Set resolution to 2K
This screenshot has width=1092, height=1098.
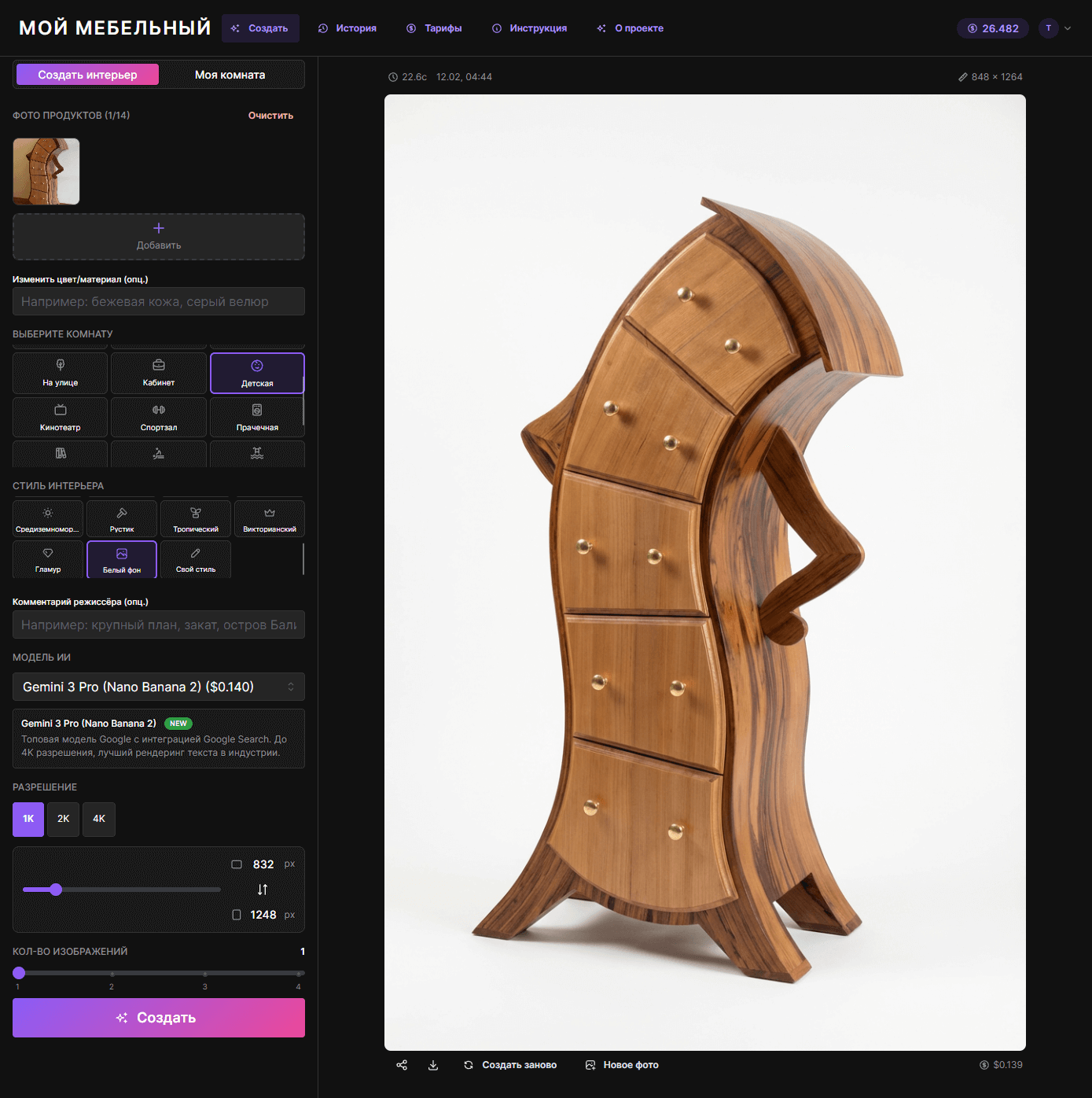click(x=64, y=820)
